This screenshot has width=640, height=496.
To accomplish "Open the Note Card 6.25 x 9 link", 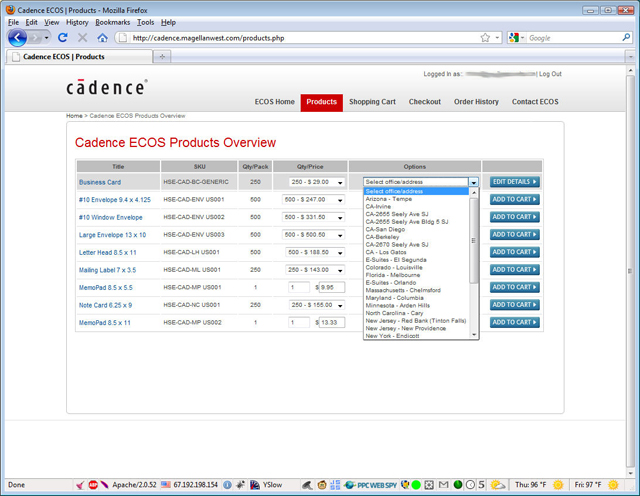I will tap(105, 305).
